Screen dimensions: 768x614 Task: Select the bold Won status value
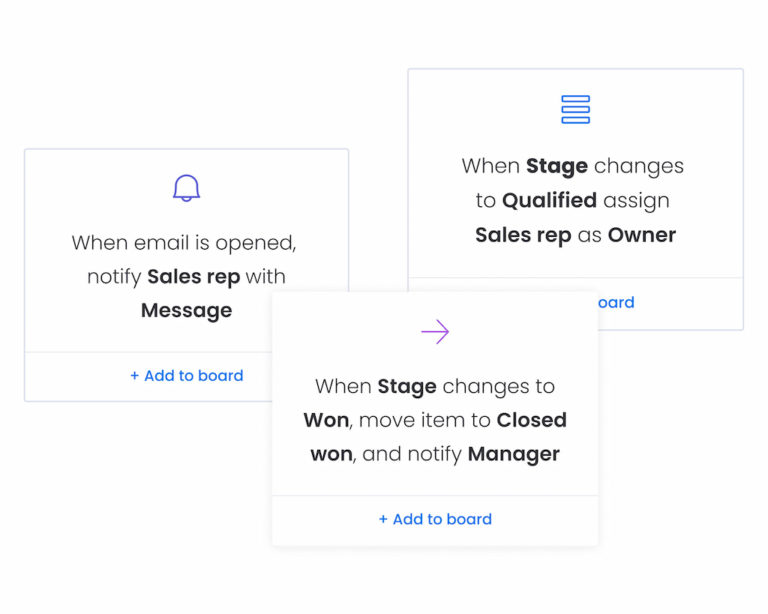click(326, 420)
